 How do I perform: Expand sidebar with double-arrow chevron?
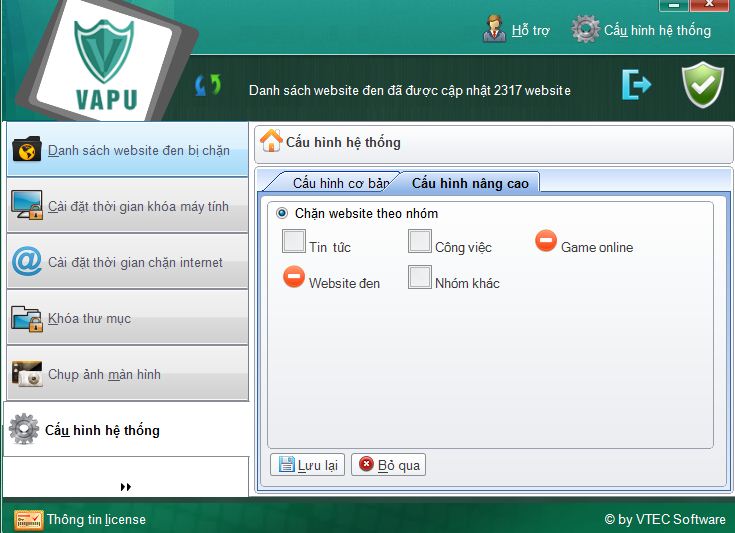point(126,487)
